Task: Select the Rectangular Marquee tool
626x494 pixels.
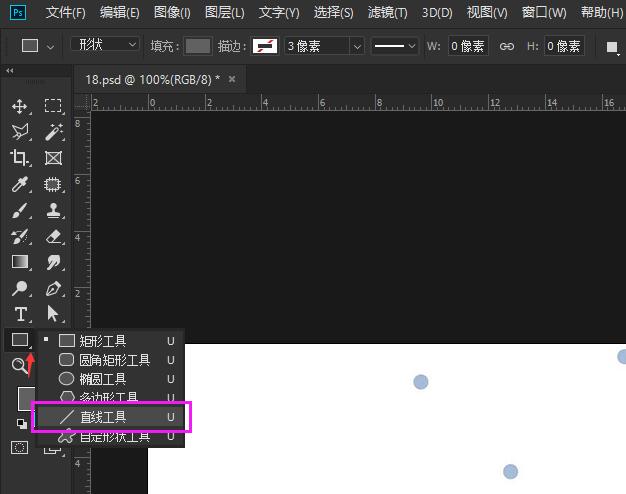Action: click(53, 106)
